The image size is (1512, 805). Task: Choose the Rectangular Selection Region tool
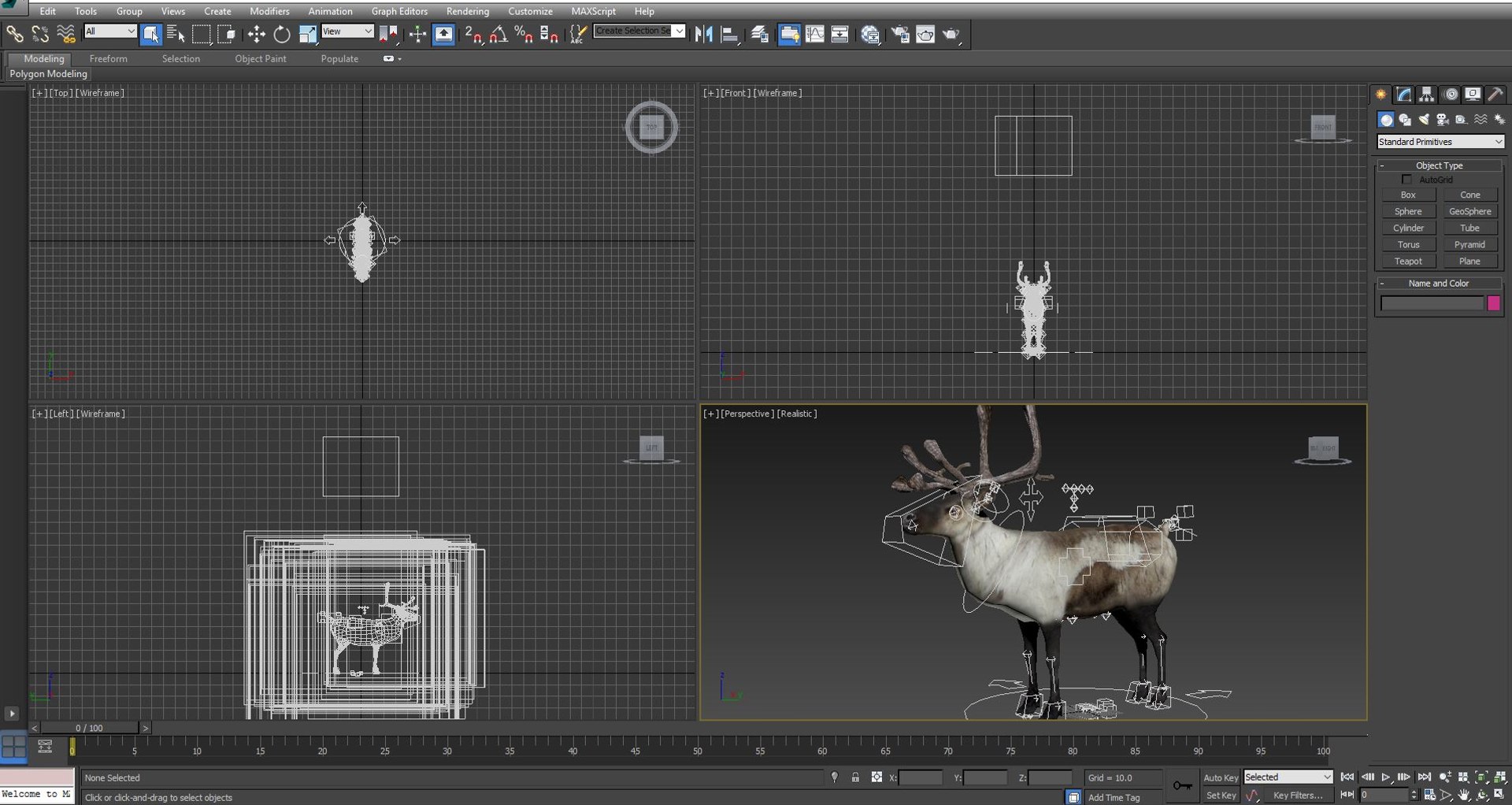(x=202, y=34)
